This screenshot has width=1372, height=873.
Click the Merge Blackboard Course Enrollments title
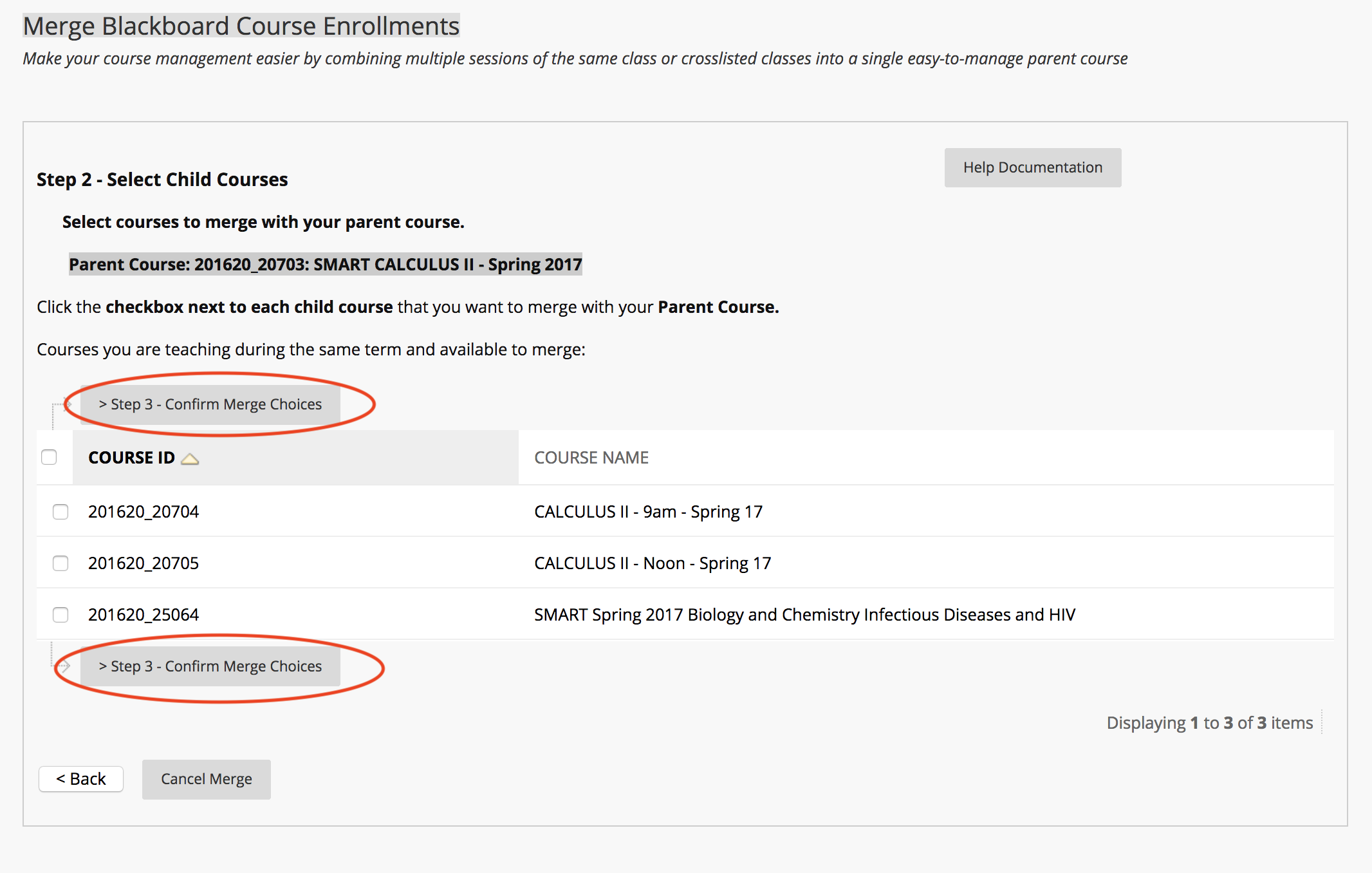[x=241, y=26]
